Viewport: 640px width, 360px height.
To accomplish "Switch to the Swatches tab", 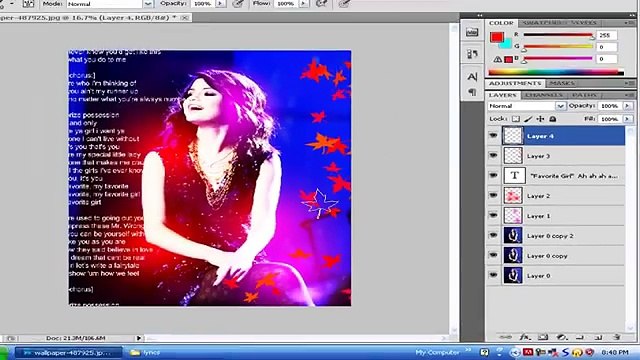I will [x=544, y=23].
